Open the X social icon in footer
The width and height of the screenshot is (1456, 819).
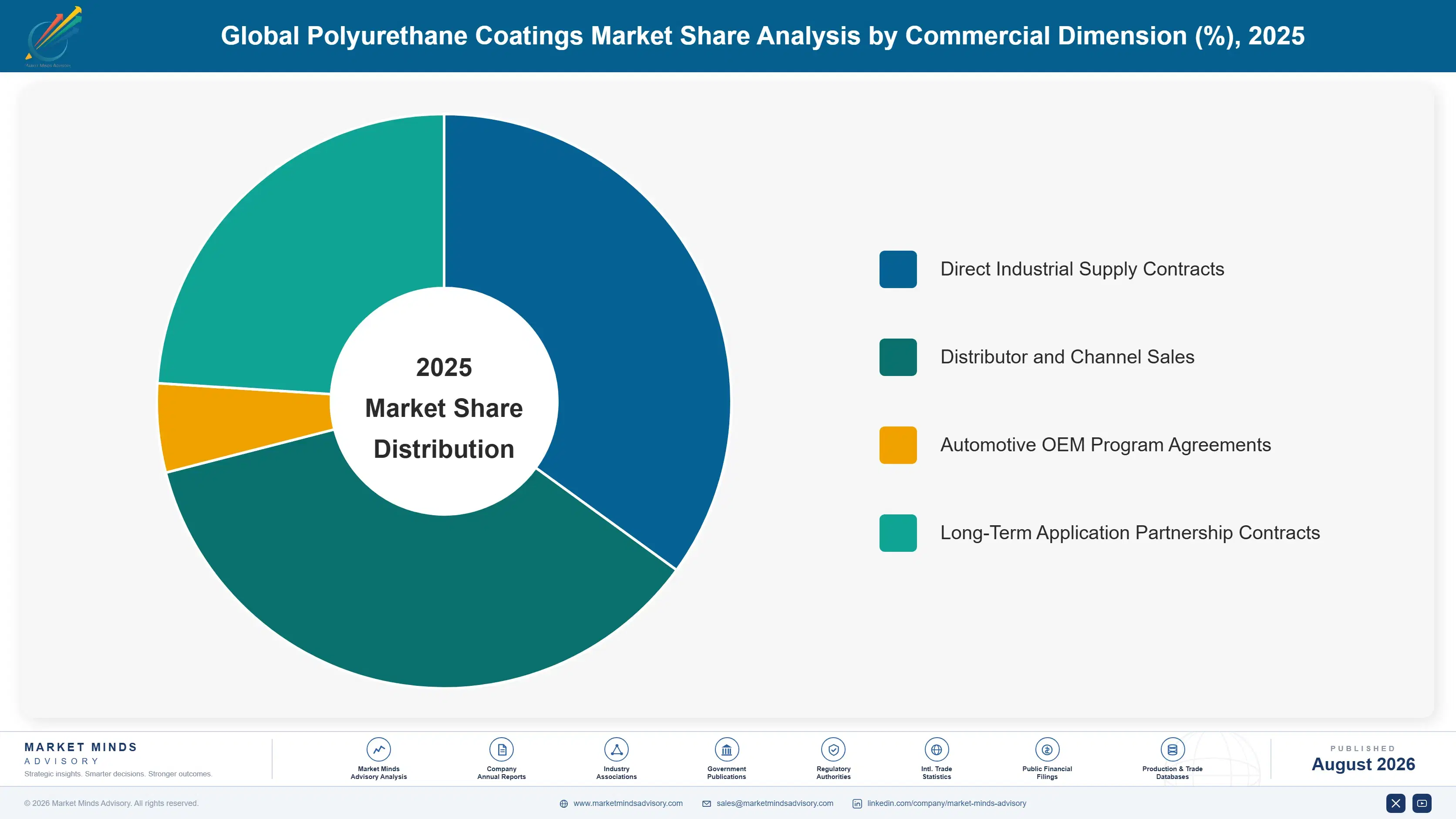point(1395,803)
